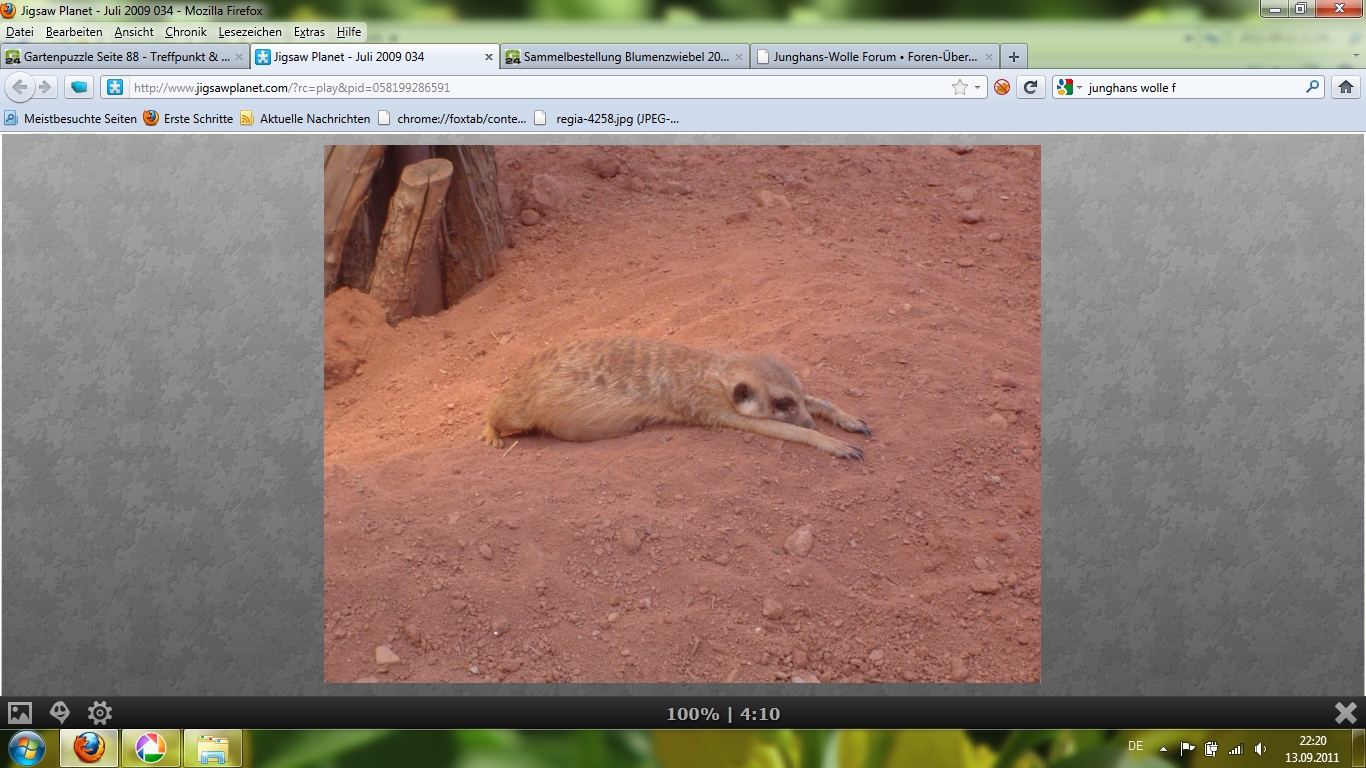Open the puzzle settings gear
Viewport: 1366px width, 768px height.
point(100,713)
